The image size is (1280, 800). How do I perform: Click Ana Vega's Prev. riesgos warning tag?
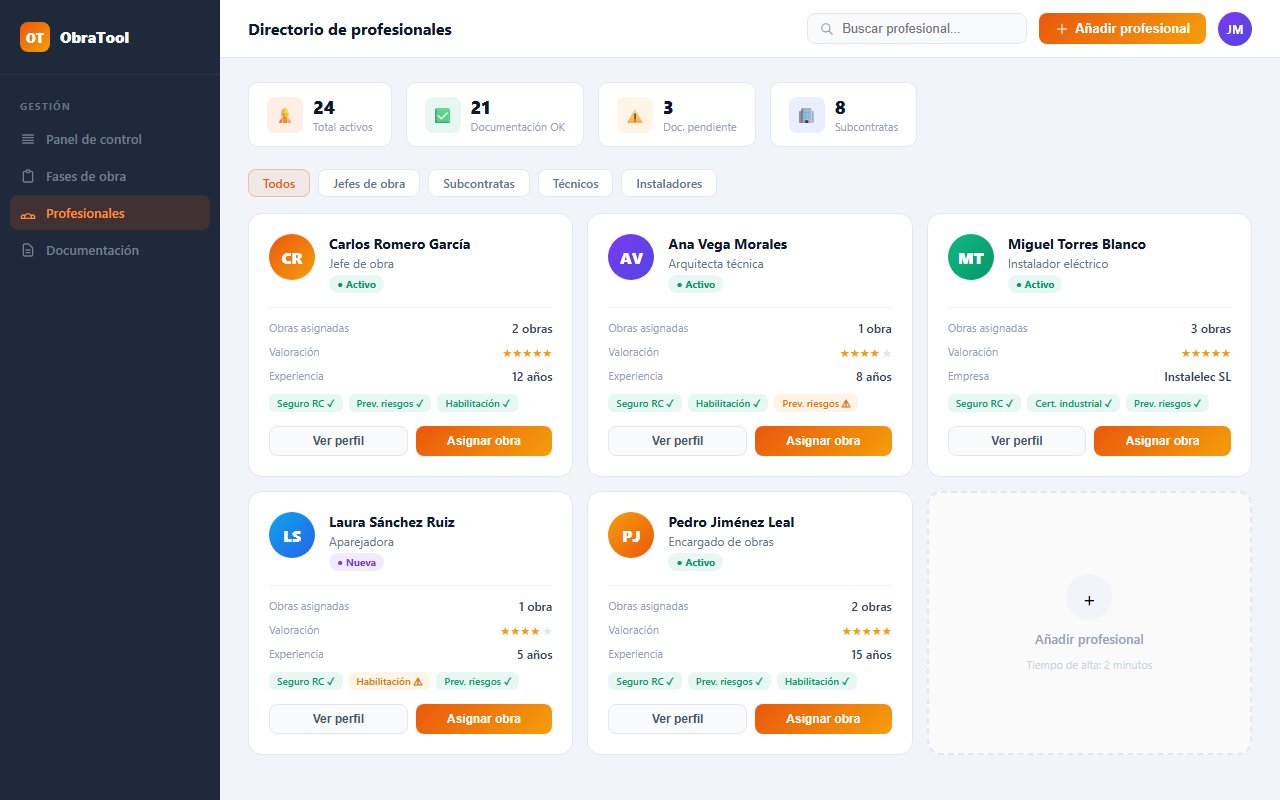pyautogui.click(x=816, y=404)
